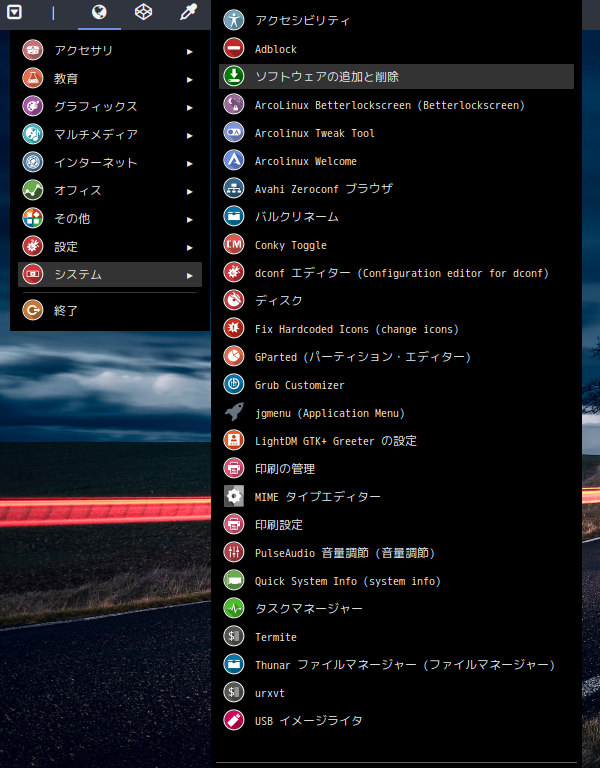This screenshot has width=600, height=768.
Task: Open Arcolinux Tweak Tool entry
Action: point(396,133)
